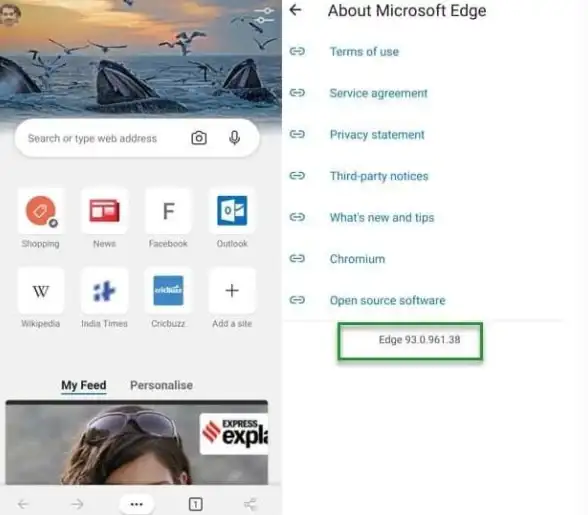This screenshot has height=515, width=588.
Task: Open the Chromium link
Action: 357,259
